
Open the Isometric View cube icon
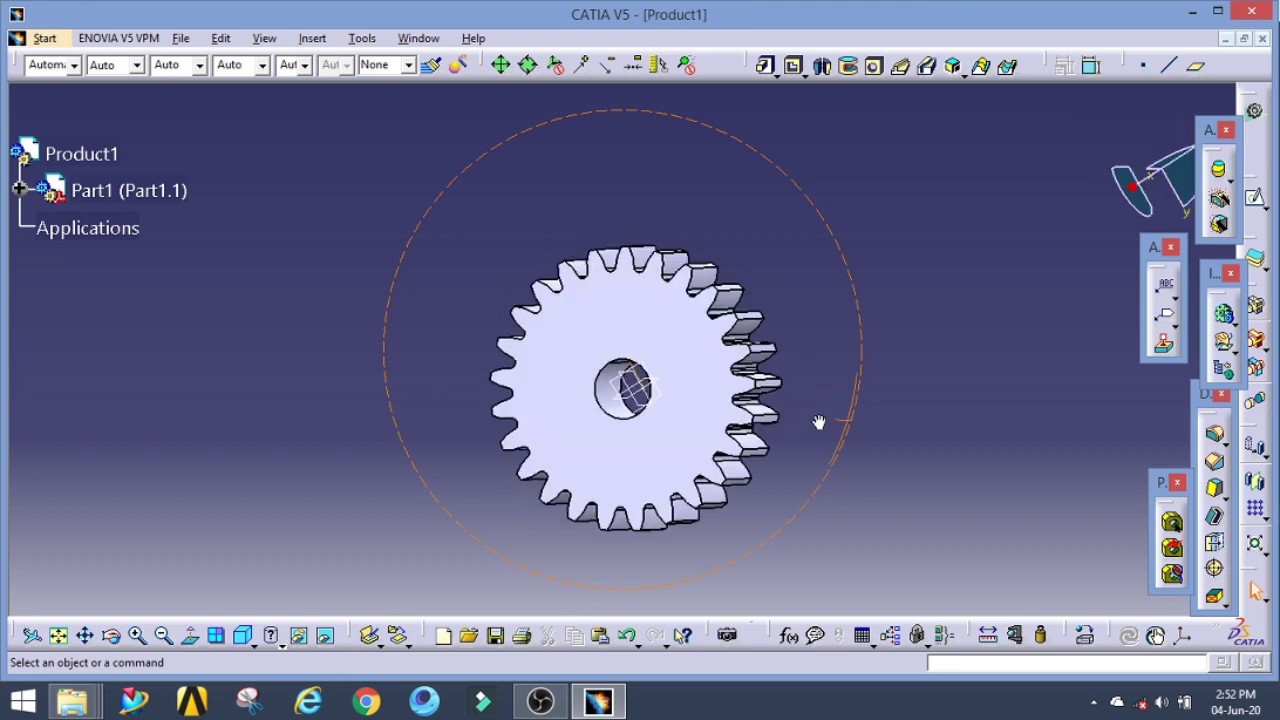[242, 635]
